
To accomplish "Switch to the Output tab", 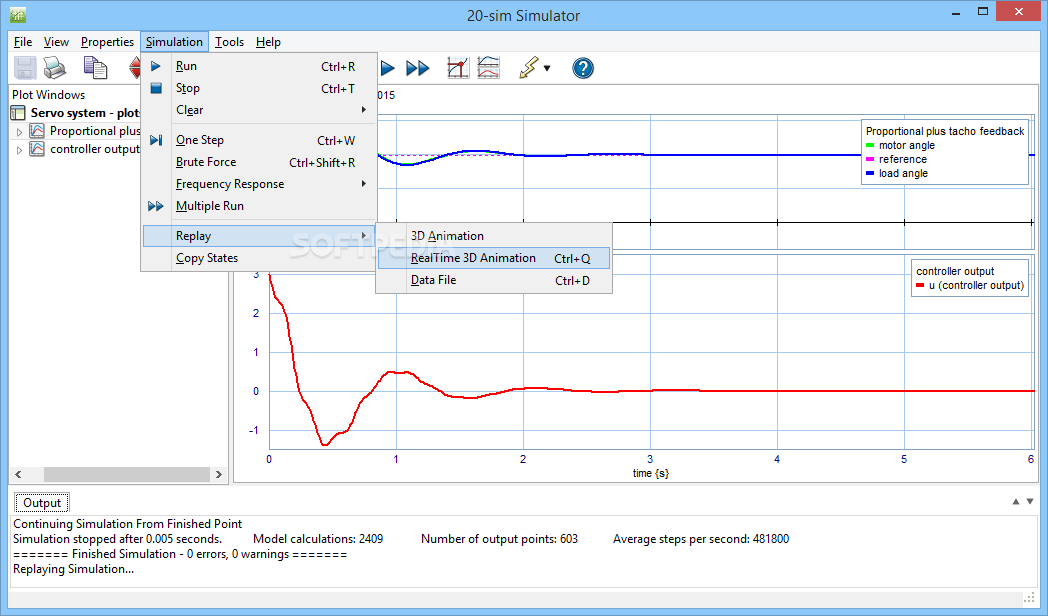I will pyautogui.click(x=41, y=502).
